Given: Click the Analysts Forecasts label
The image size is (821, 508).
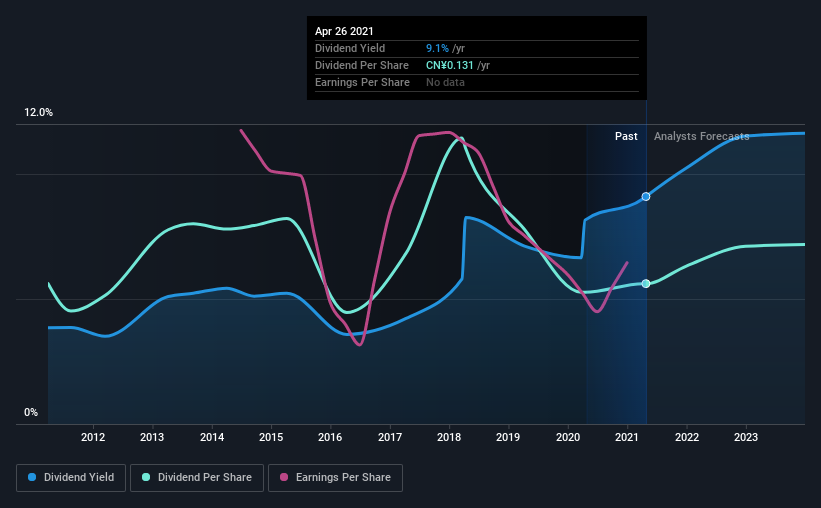Looking at the screenshot, I should (702, 136).
